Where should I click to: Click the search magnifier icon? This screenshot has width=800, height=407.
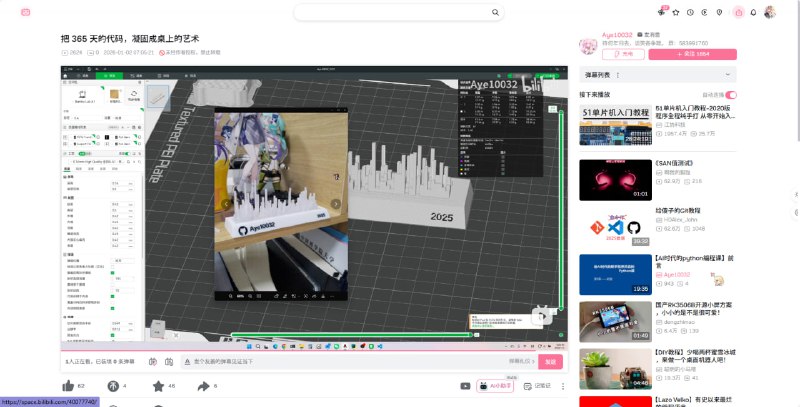coord(496,12)
